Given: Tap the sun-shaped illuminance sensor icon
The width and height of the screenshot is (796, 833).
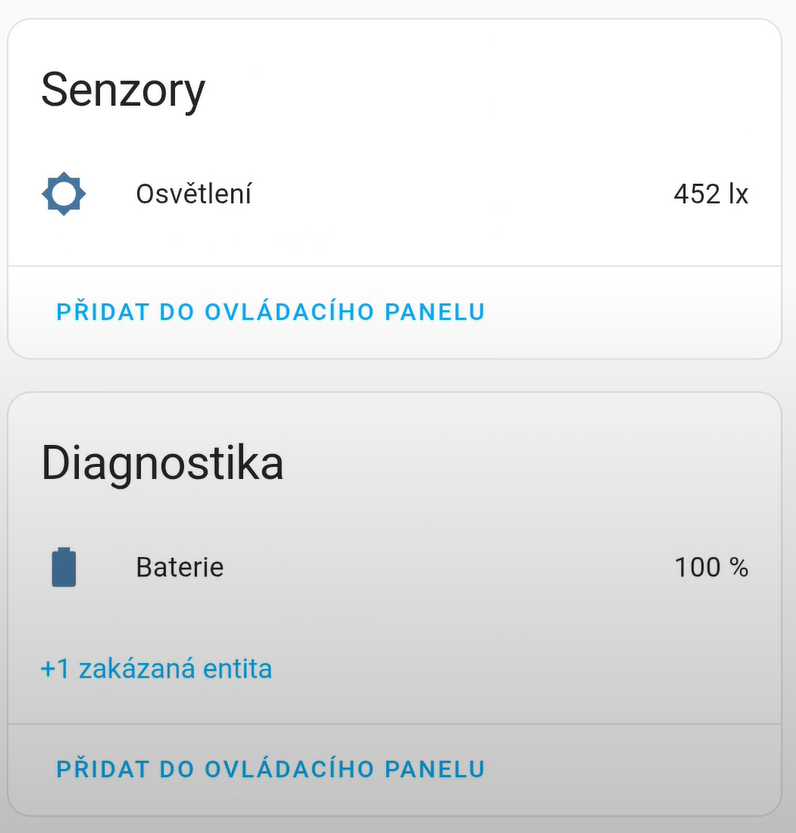Looking at the screenshot, I should (x=64, y=194).
